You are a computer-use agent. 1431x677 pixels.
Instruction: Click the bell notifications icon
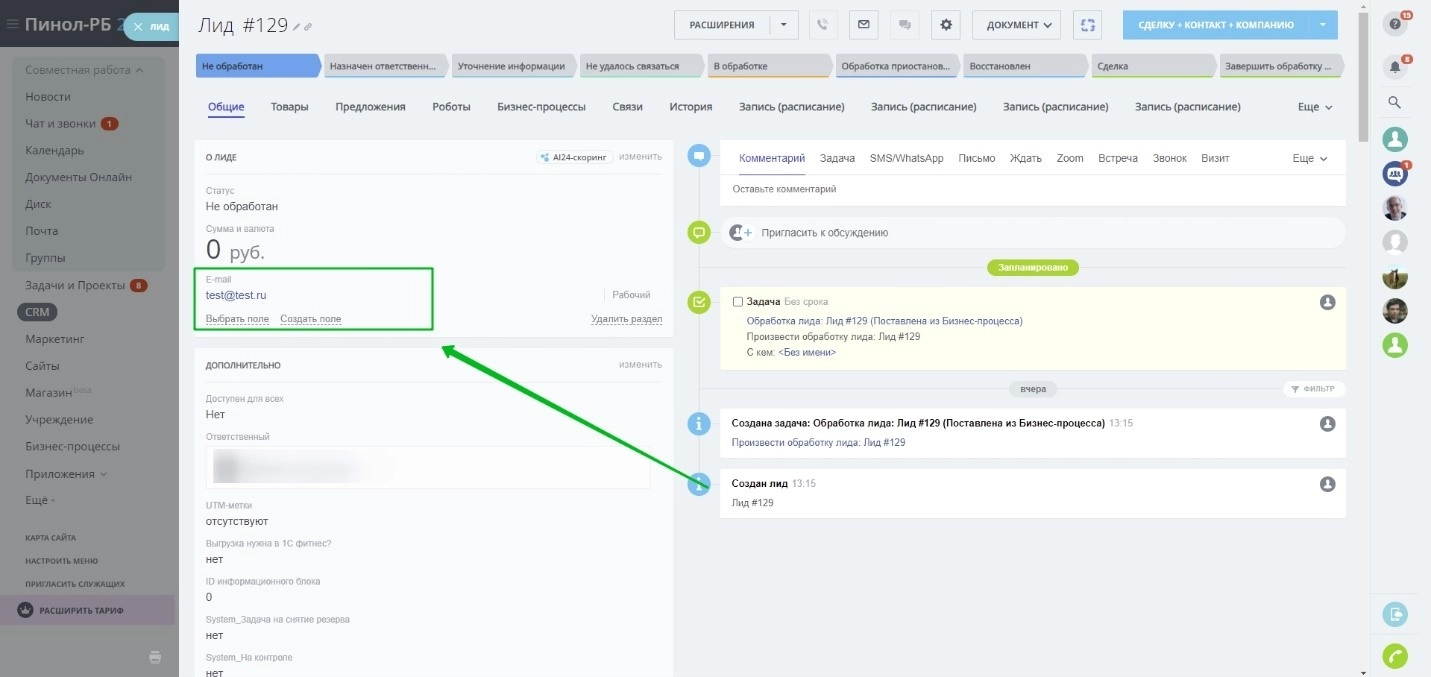click(1395, 67)
